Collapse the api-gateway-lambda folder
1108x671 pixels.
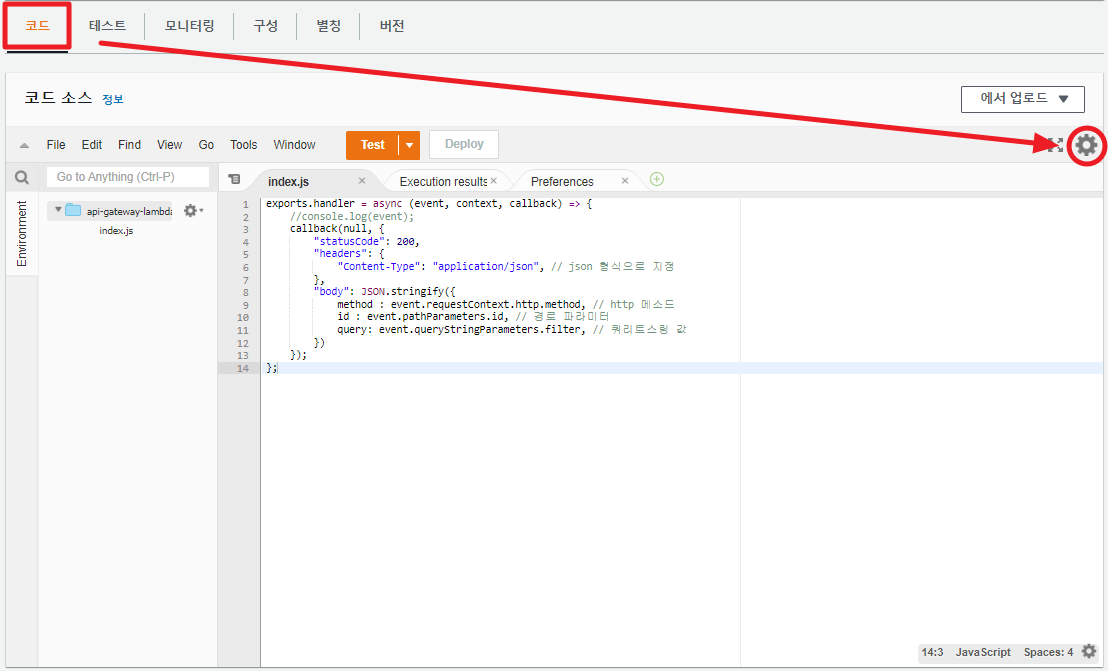(58, 210)
